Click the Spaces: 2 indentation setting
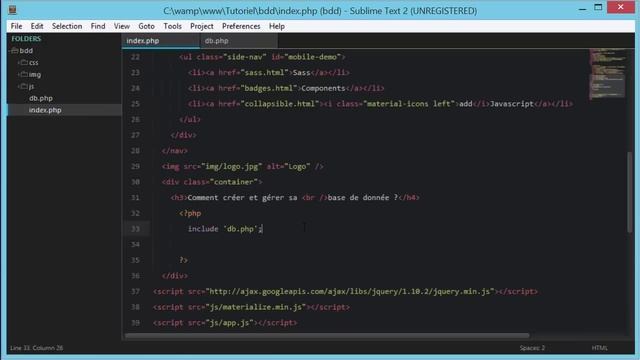Image resolution: width=640 pixels, height=360 pixels. tap(532, 348)
